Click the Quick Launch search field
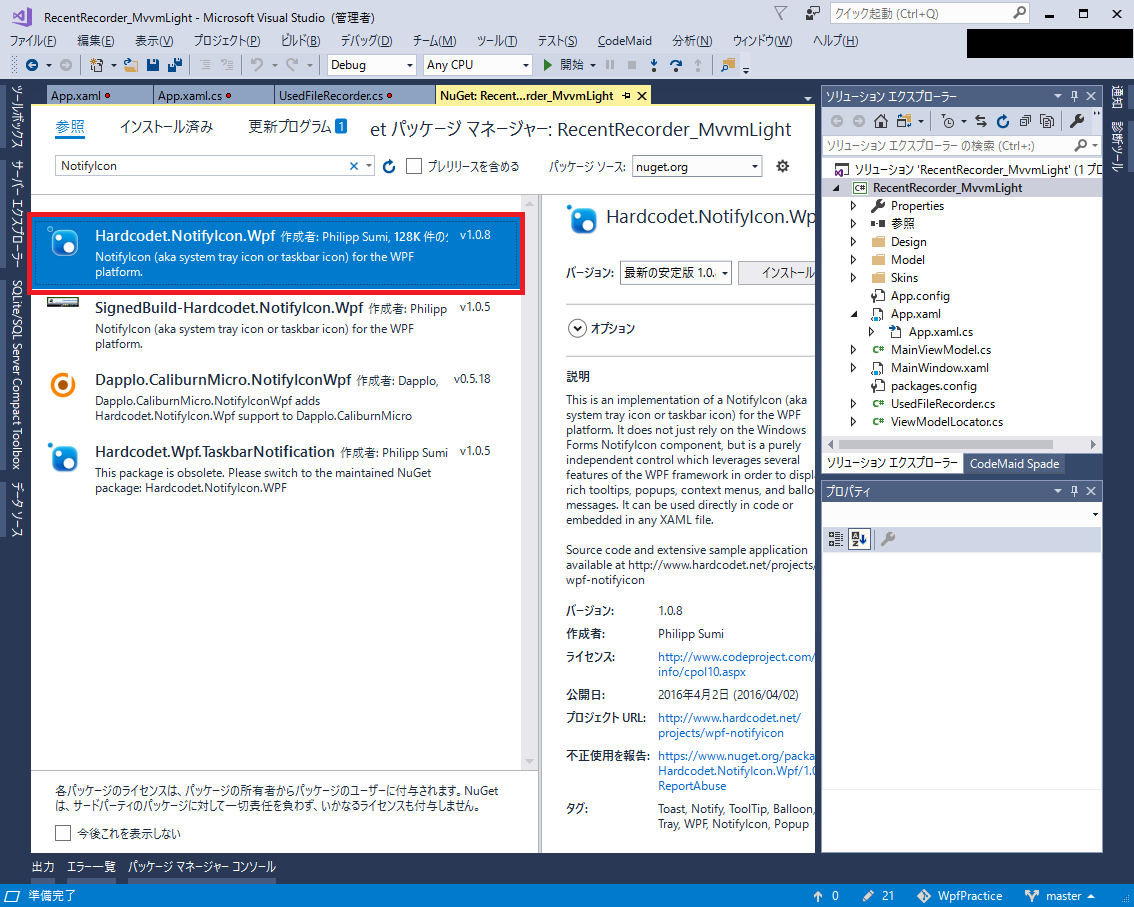Viewport: 1134px width, 907px height. click(929, 13)
